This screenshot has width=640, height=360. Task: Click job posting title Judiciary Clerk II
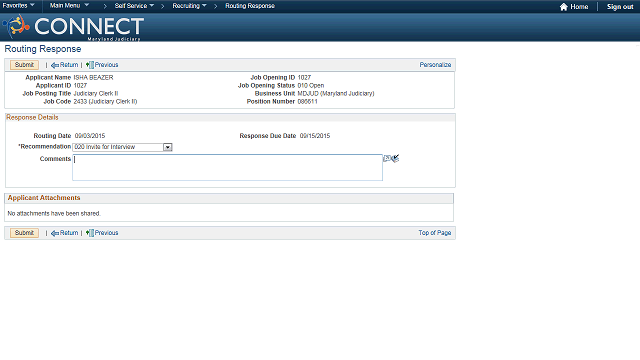click(96, 93)
